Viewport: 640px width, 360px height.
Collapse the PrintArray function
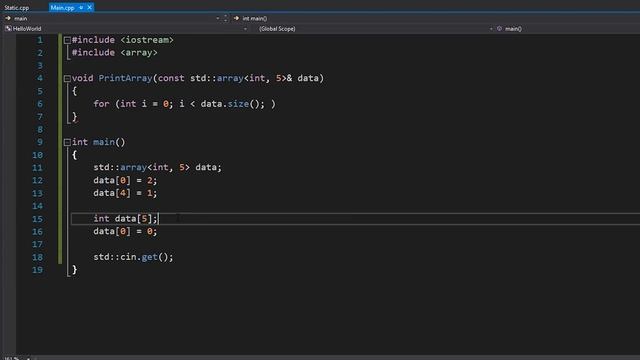[67, 78]
